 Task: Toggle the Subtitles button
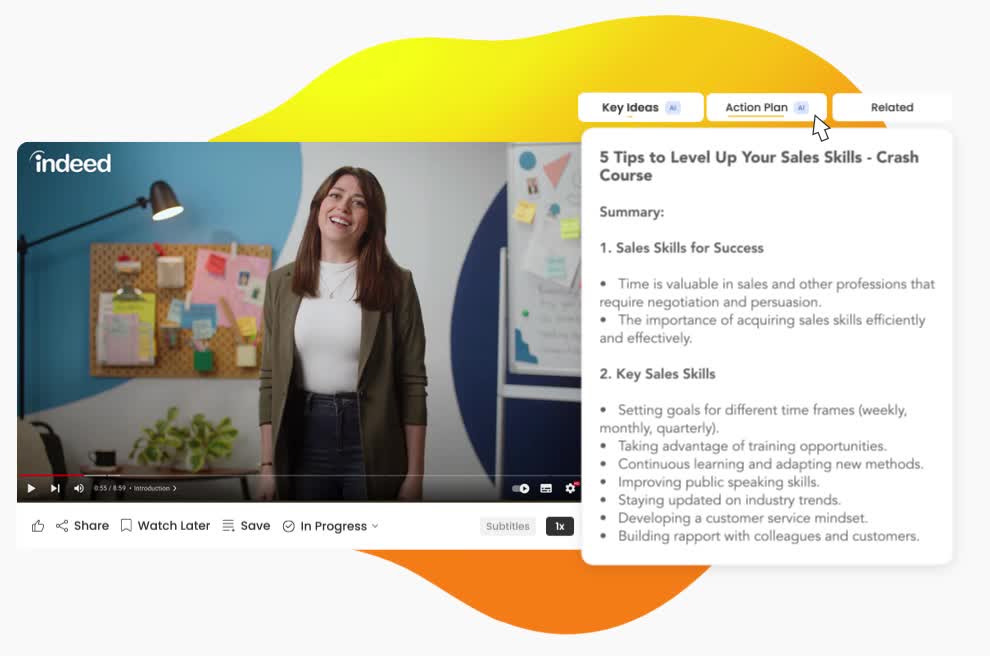click(508, 527)
